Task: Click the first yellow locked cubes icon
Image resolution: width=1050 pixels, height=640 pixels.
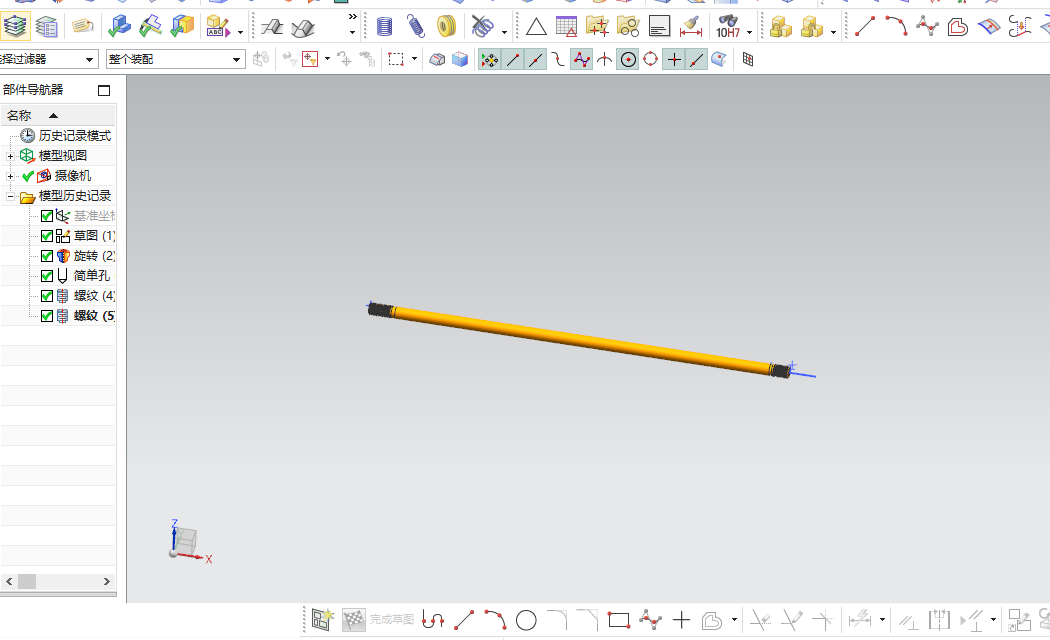Action: 781,27
